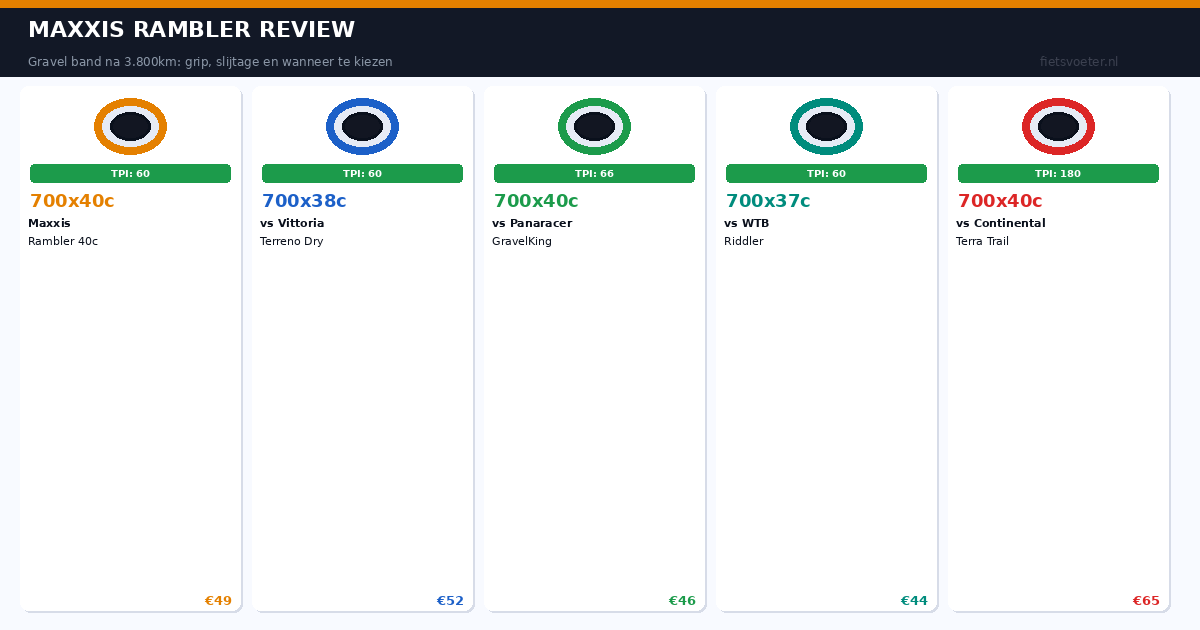Image resolution: width=1200 pixels, height=630 pixels.
Task: Click the green Panaracer GravelKing tire icon
Action: coord(594,127)
